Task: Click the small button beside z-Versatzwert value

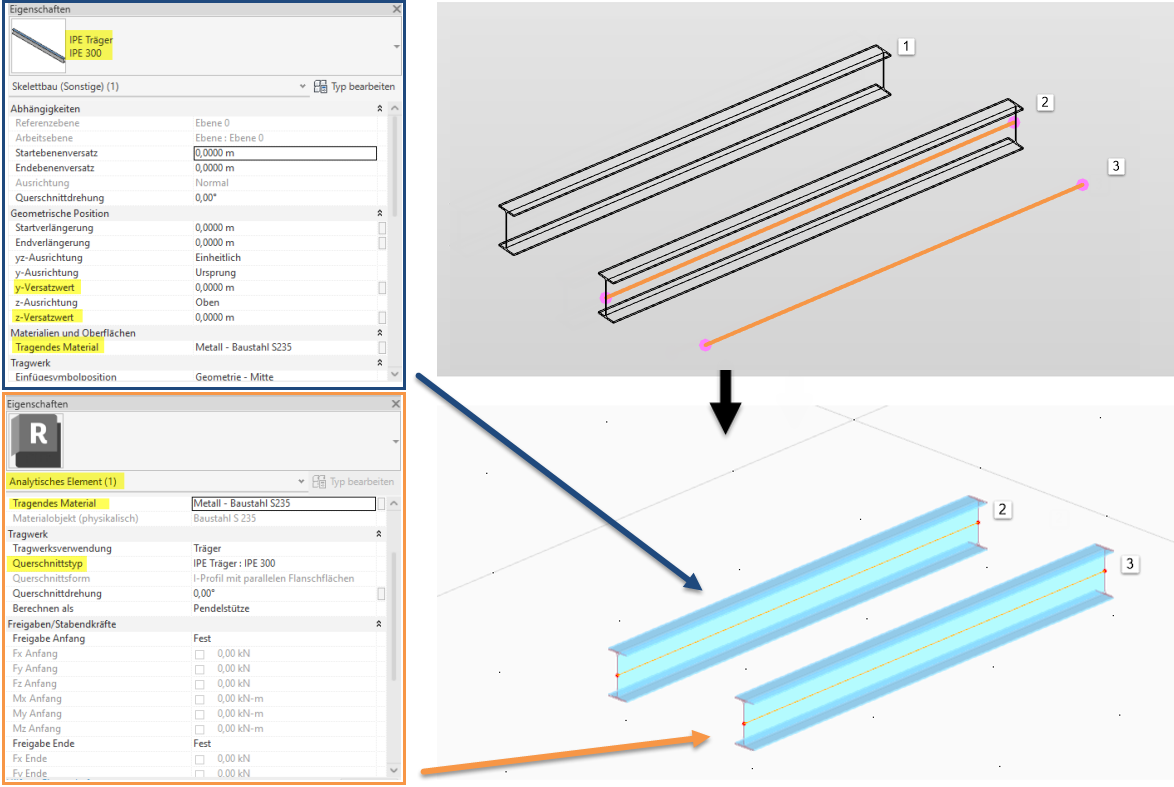Action: (382, 317)
